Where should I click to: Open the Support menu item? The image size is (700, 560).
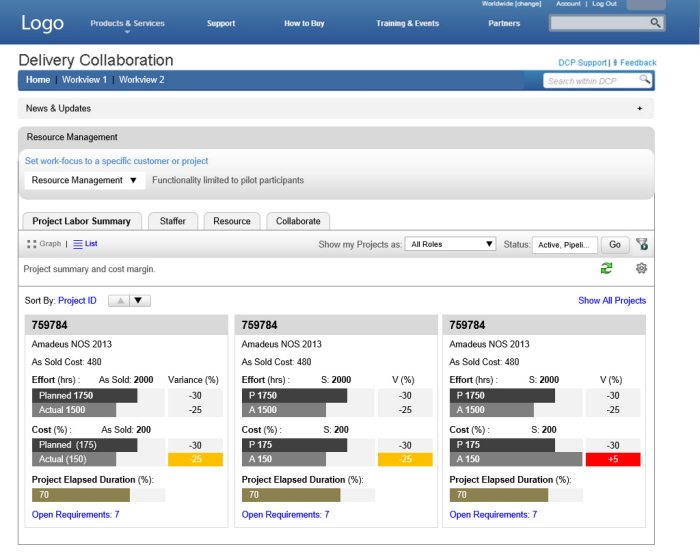point(221,24)
